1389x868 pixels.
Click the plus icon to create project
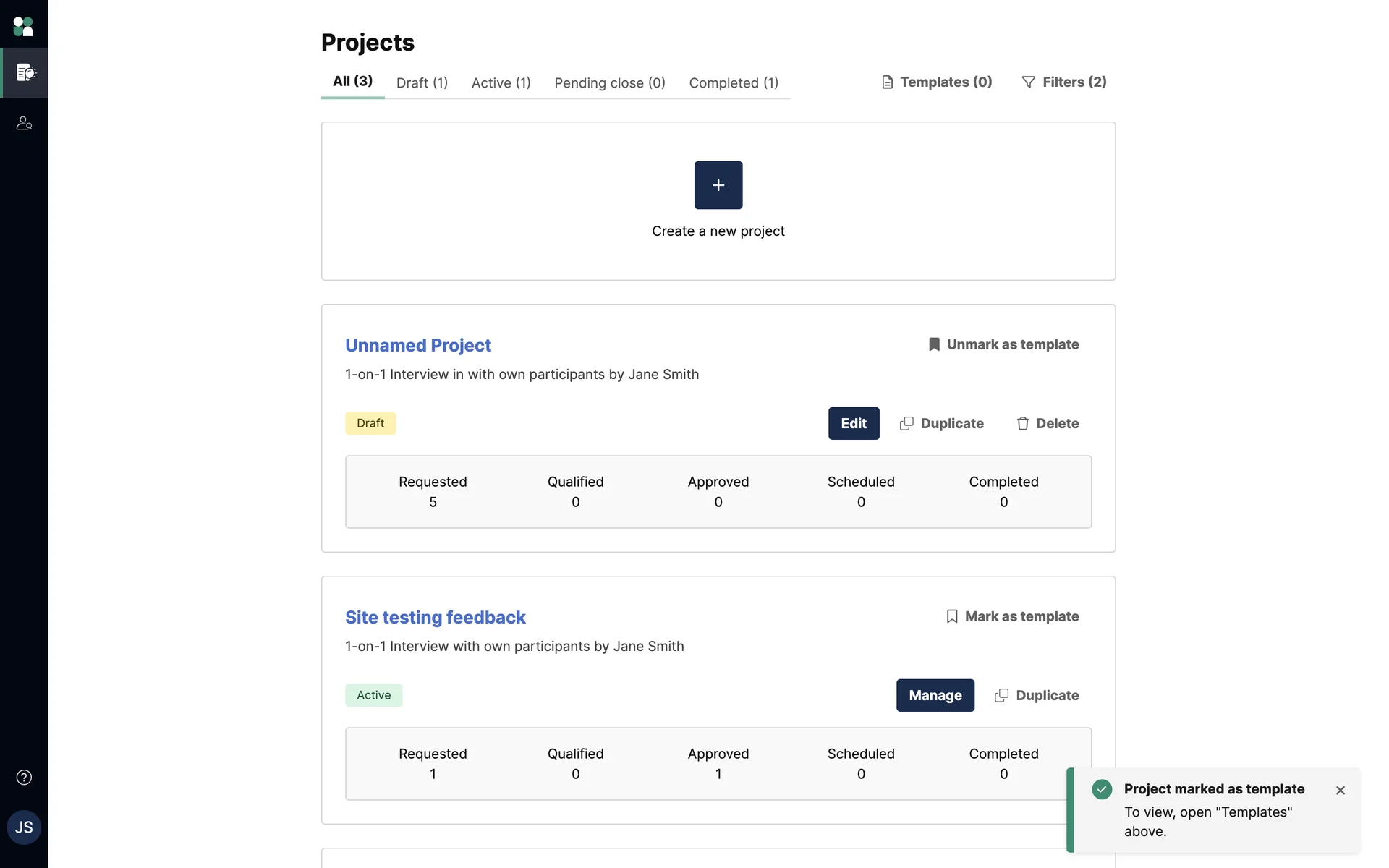point(718,185)
